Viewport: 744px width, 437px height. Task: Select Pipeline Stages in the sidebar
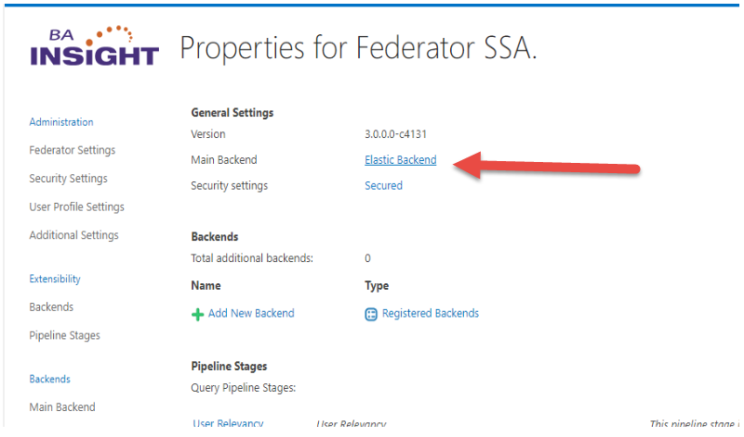pos(65,336)
